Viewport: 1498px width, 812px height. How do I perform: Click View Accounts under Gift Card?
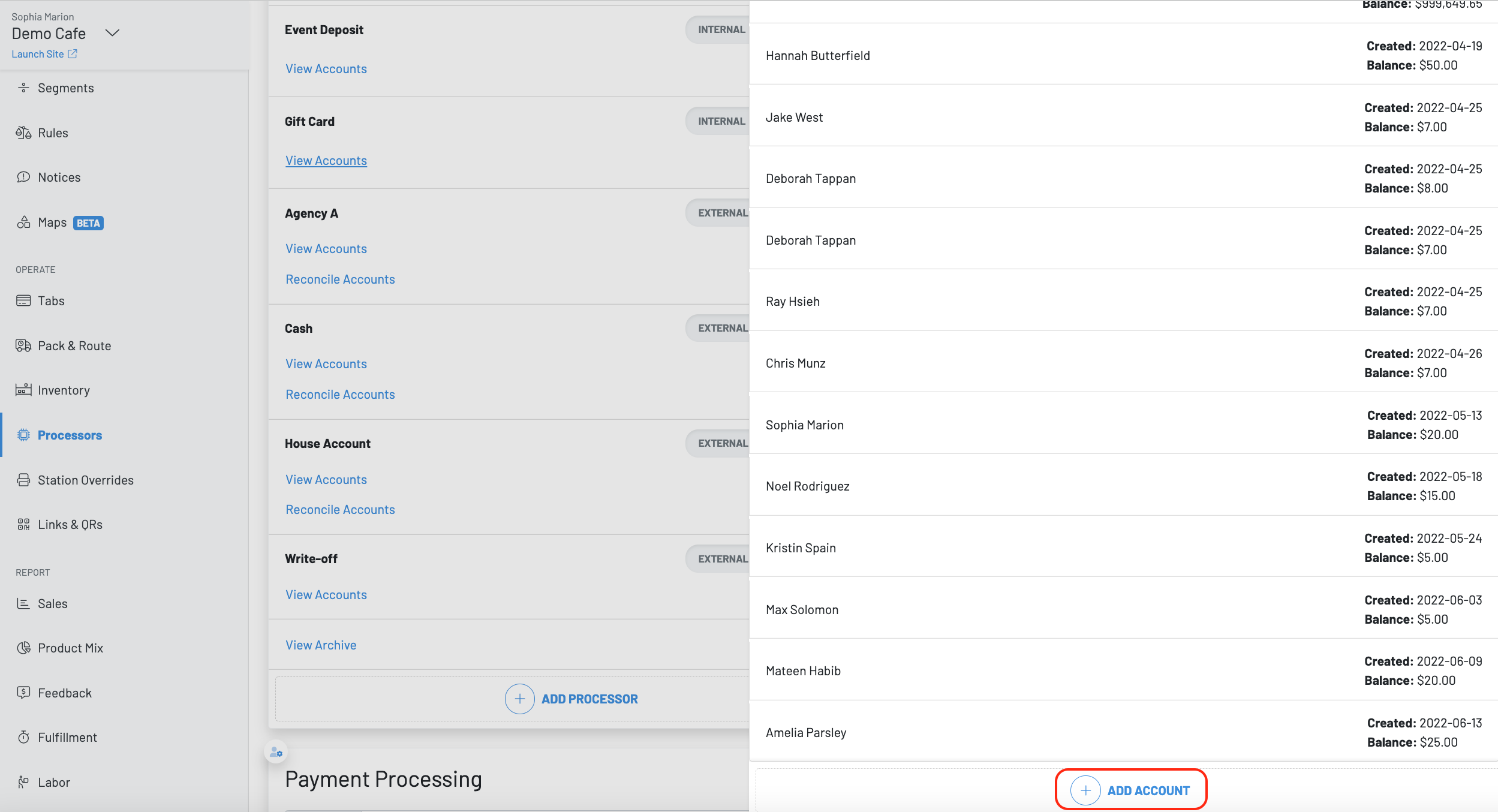click(326, 161)
